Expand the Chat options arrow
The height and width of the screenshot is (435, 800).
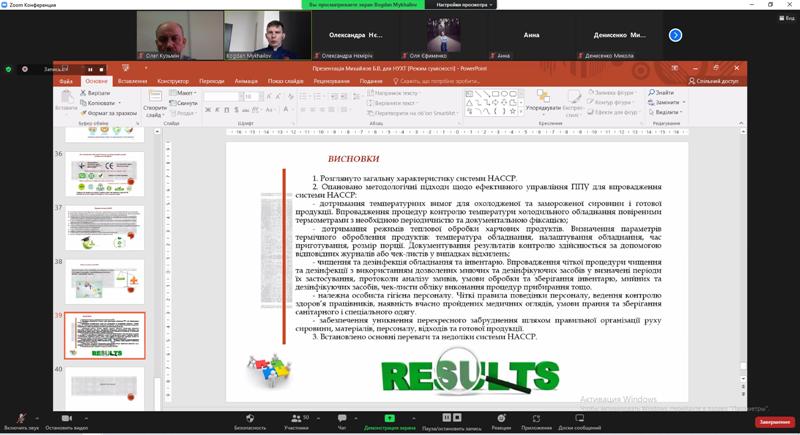click(356, 419)
